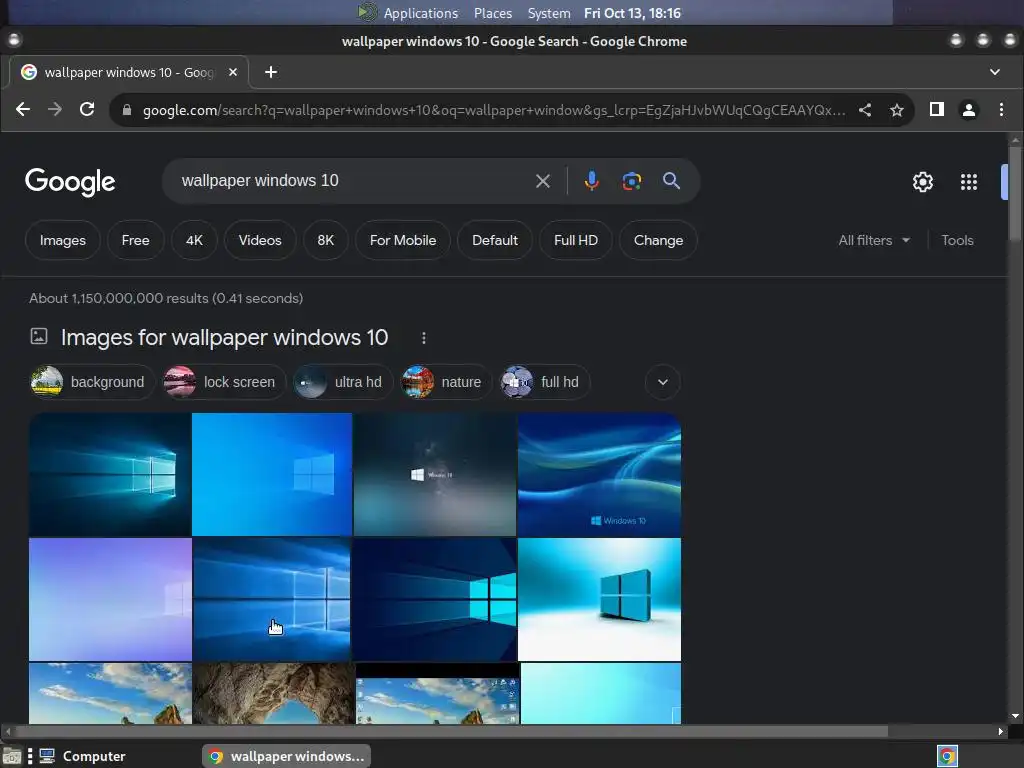
Task: Select the lock screen image suggestion
Action: 225,382
